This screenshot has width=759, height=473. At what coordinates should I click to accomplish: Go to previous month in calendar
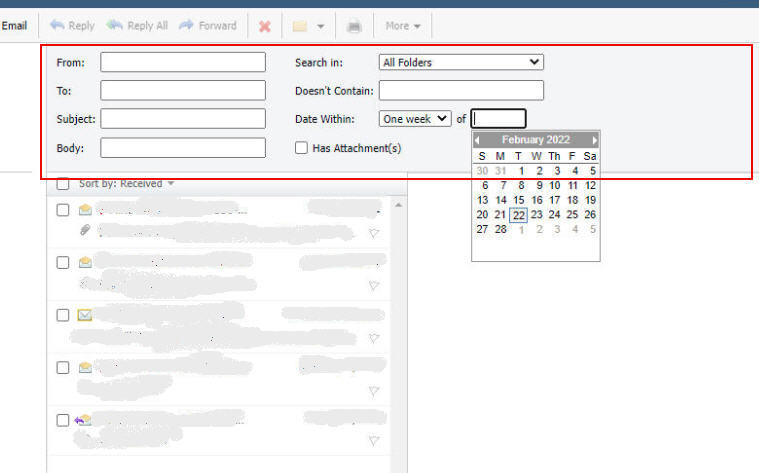tap(477, 140)
